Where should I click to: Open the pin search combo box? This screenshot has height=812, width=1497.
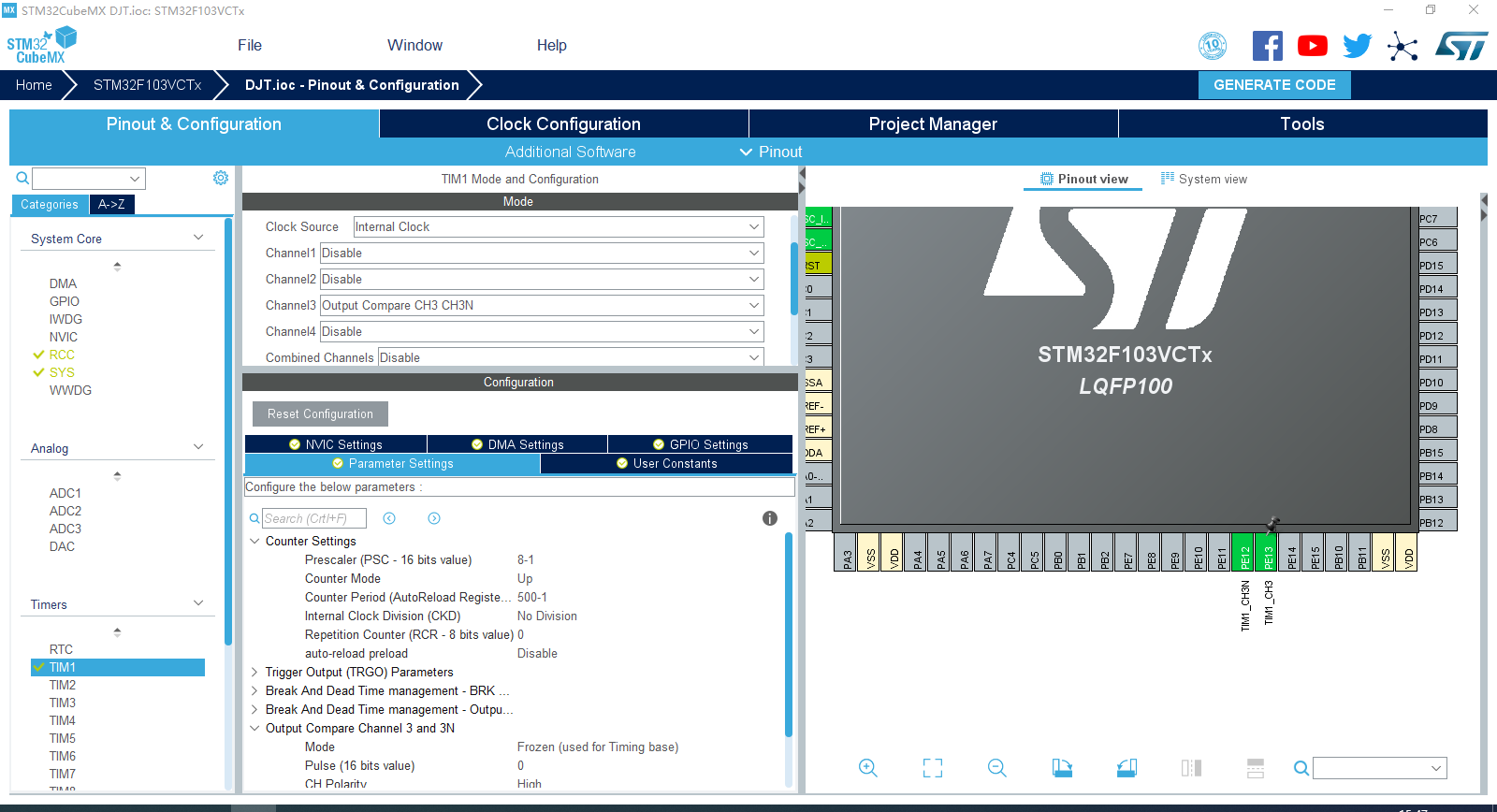(1380, 768)
